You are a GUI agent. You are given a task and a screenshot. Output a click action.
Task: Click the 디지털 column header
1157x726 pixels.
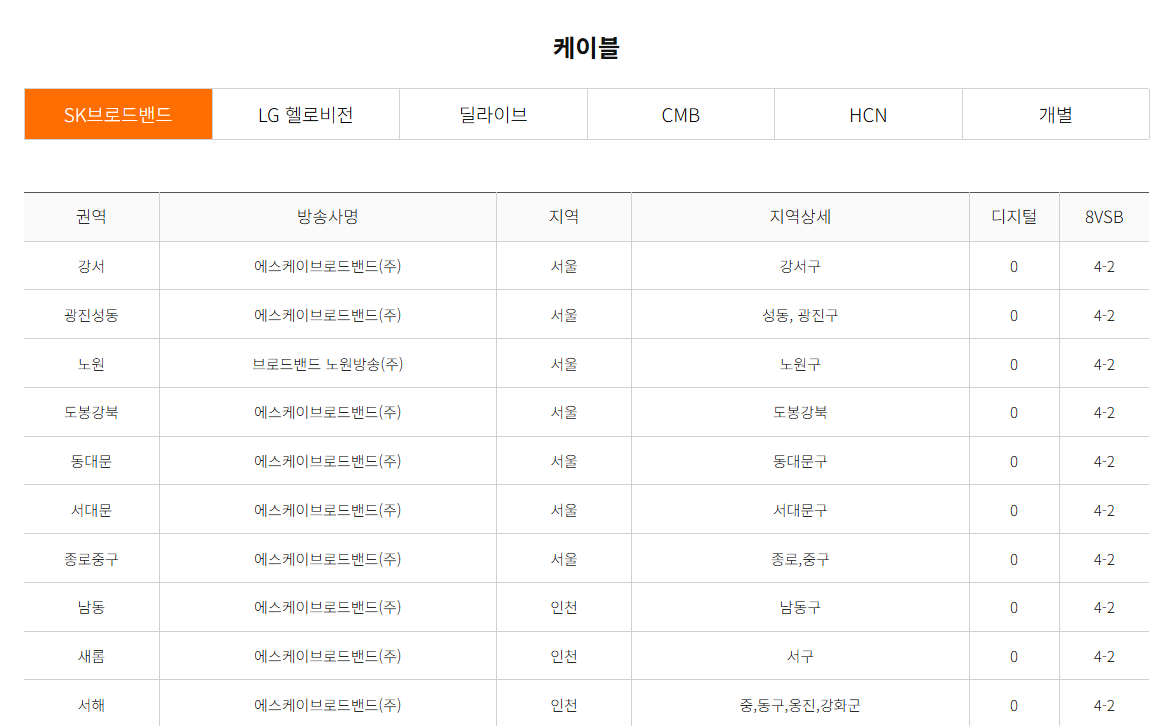tap(1013, 216)
